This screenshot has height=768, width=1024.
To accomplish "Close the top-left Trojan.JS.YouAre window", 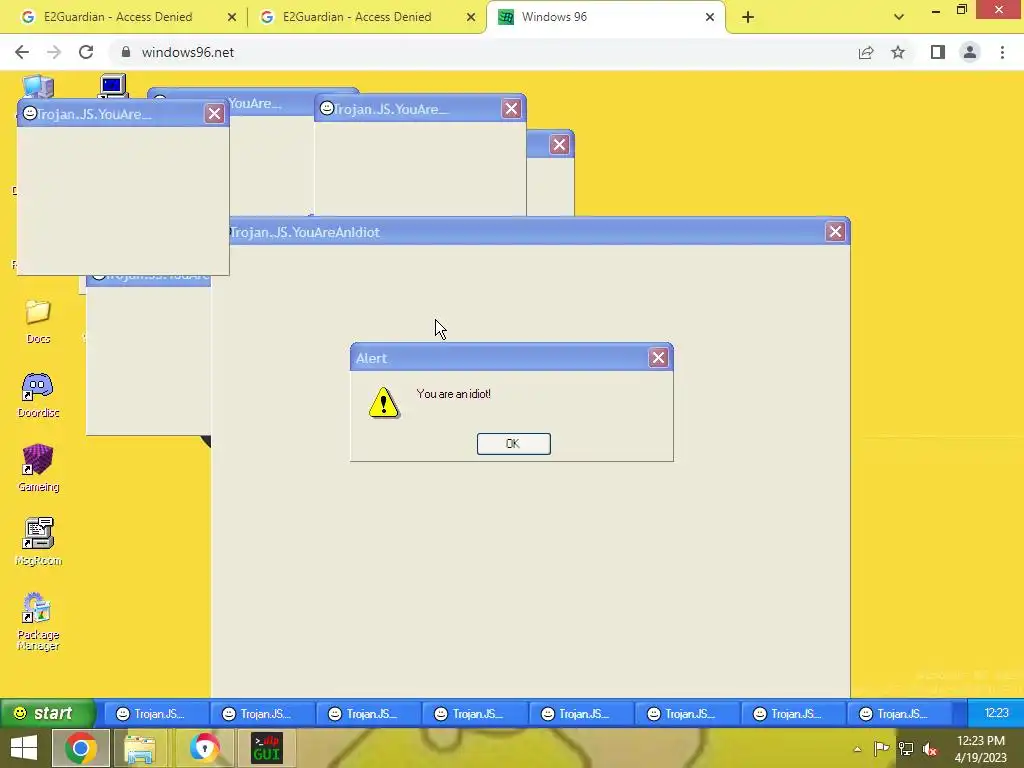I will pyautogui.click(x=214, y=114).
